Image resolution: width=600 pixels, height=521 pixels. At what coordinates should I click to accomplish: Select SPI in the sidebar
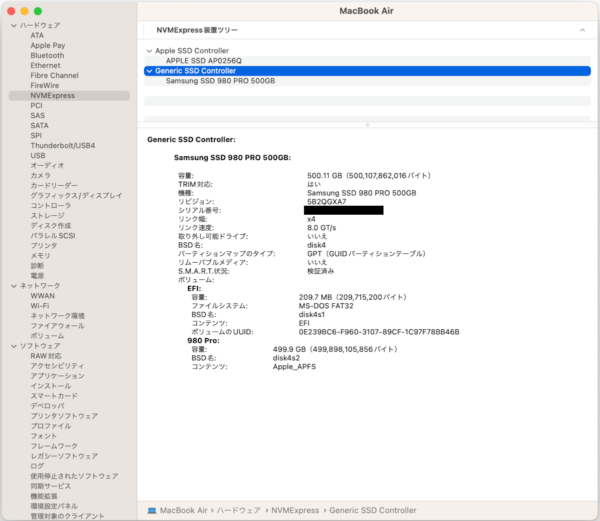click(x=36, y=135)
